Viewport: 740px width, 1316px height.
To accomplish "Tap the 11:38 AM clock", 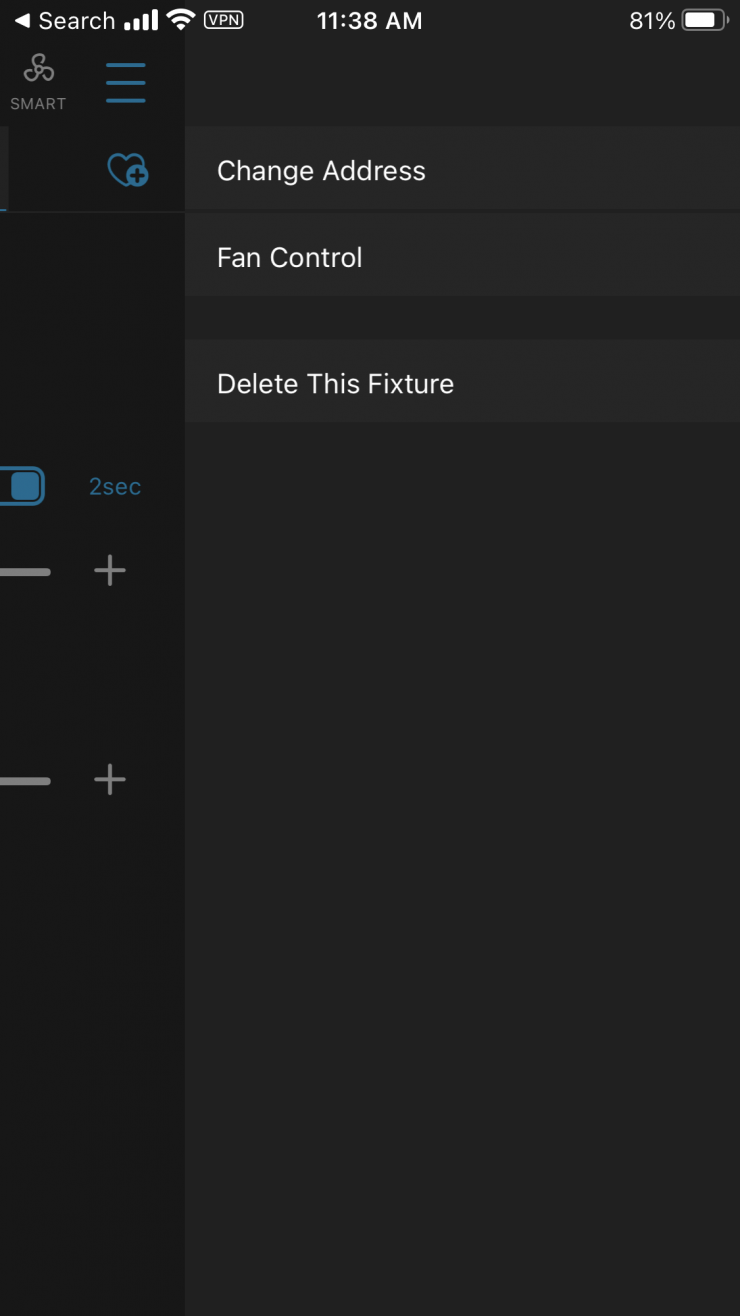I will coord(369,21).
